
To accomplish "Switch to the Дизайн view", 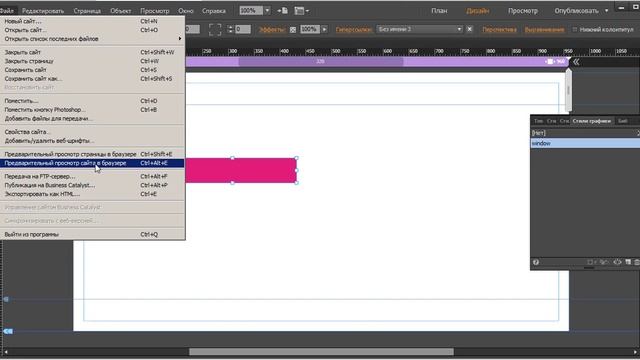I will pos(478,11).
